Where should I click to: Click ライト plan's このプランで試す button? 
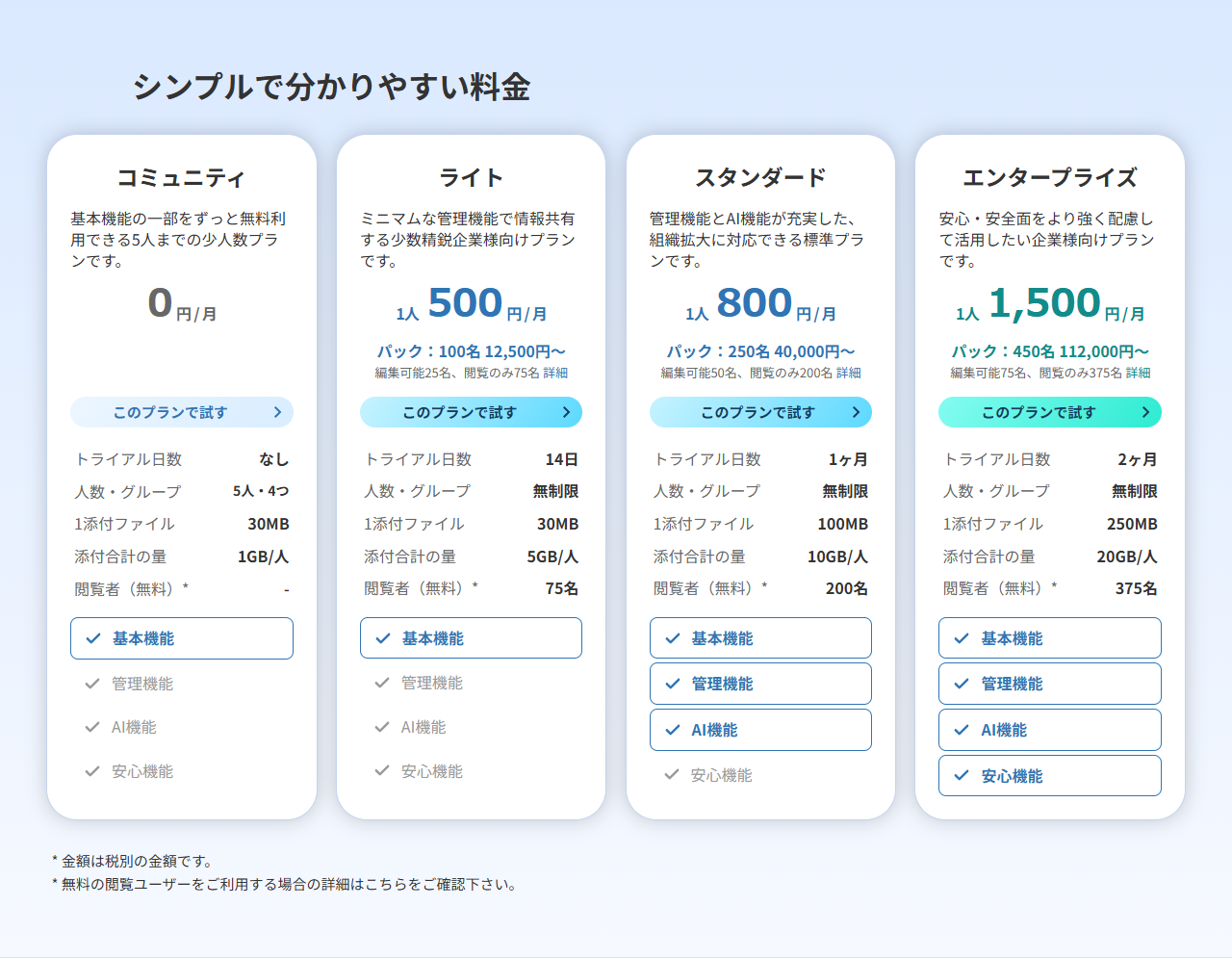(471, 412)
